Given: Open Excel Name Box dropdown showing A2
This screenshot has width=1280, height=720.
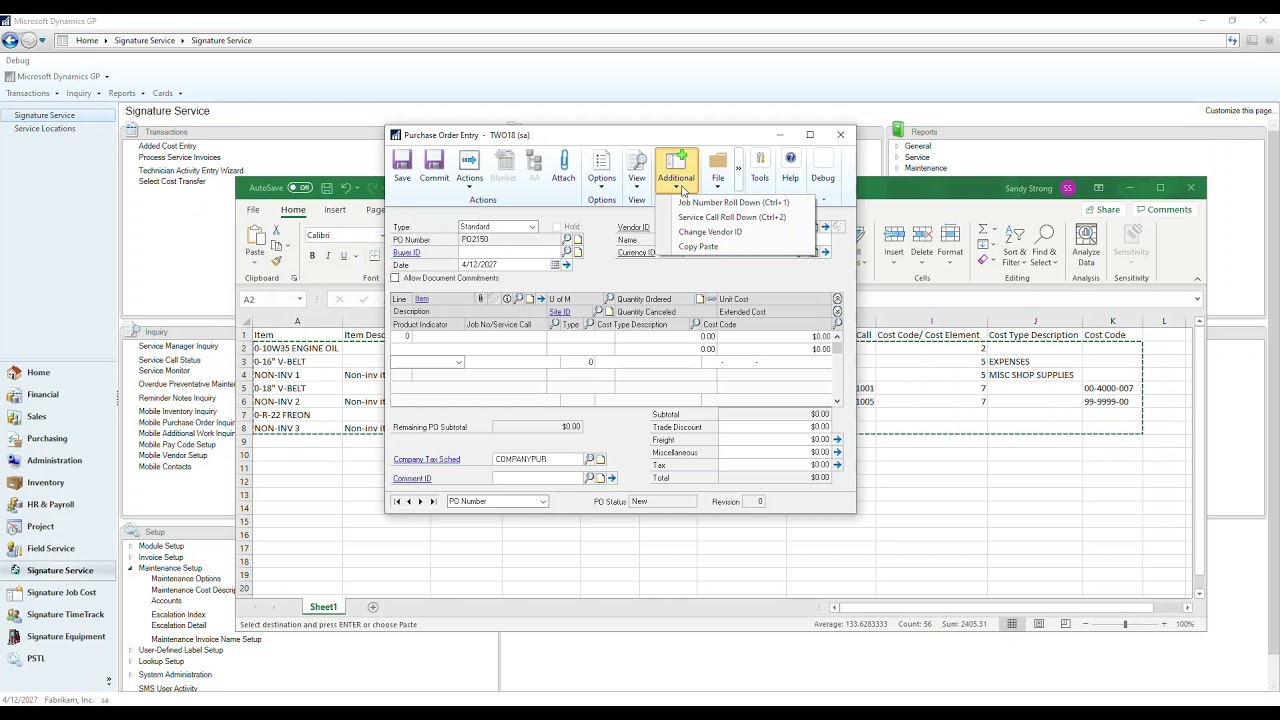Looking at the screenshot, I should point(299,299).
